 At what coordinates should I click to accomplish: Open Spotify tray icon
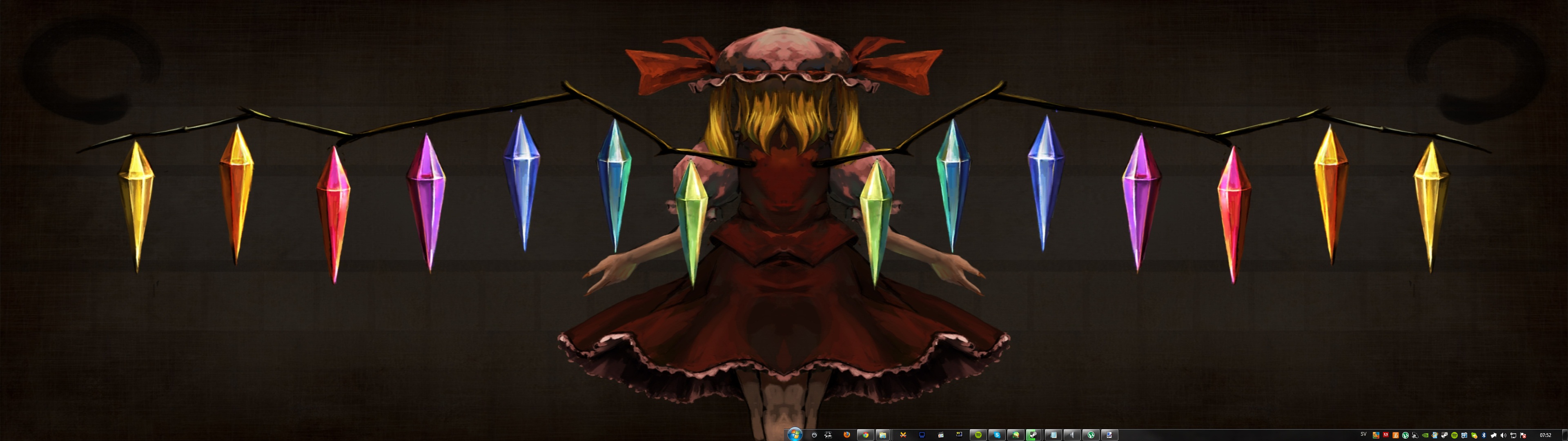(x=1454, y=436)
